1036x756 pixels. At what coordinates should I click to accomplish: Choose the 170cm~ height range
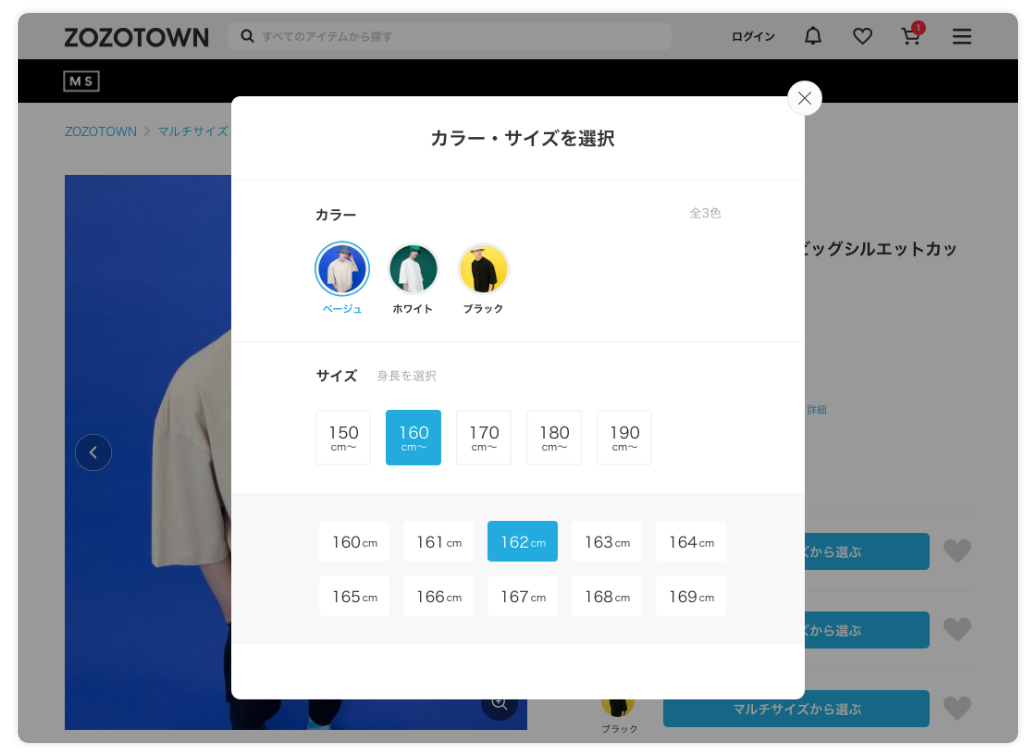coord(484,437)
